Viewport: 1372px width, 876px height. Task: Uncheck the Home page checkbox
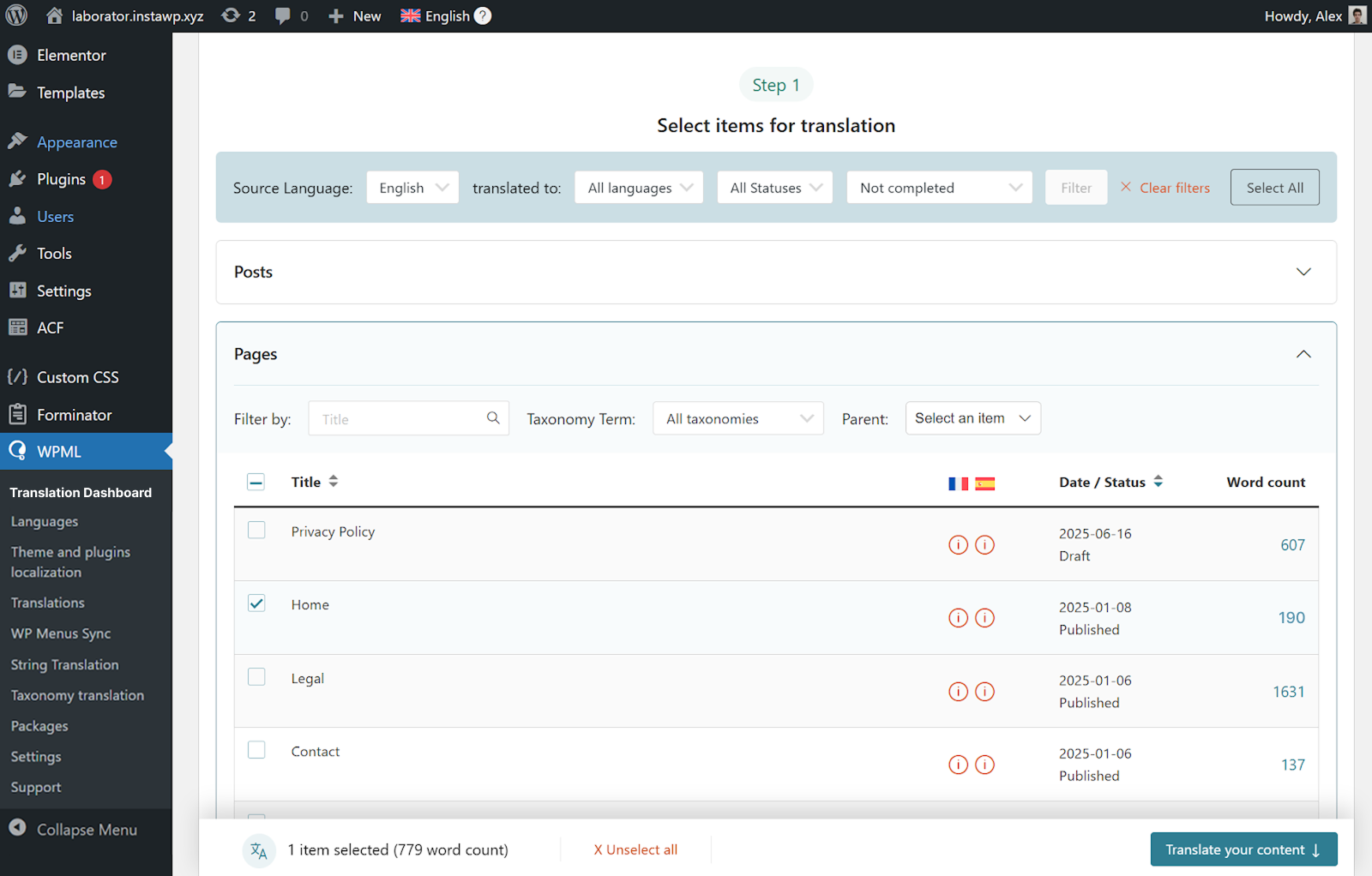256,603
